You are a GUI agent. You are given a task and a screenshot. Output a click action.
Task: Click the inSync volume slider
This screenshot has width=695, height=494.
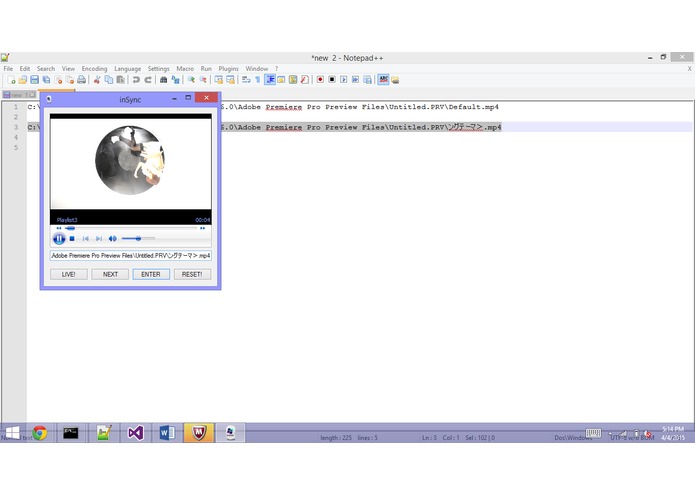point(138,238)
